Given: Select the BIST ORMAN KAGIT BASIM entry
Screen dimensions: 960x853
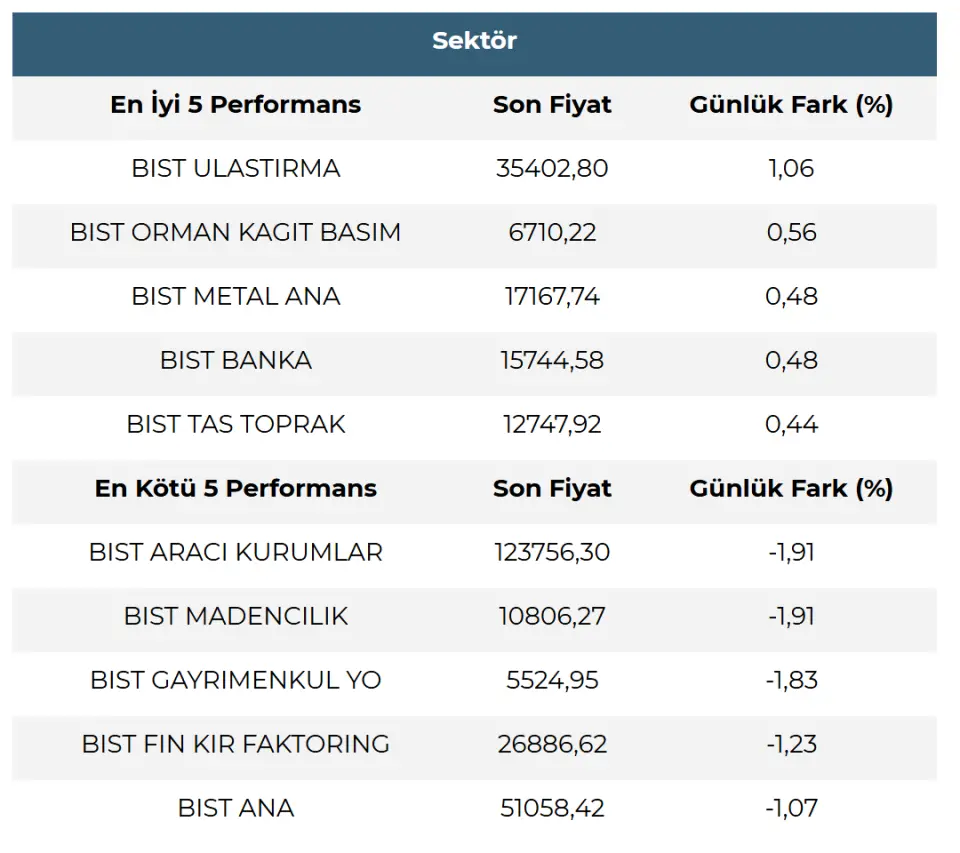Looking at the screenshot, I should tap(236, 232).
